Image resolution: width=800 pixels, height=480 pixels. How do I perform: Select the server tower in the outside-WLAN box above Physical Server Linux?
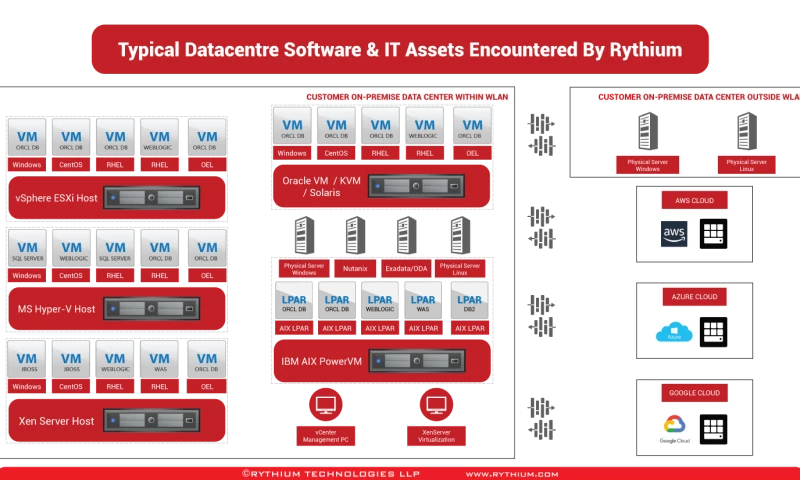[747, 131]
